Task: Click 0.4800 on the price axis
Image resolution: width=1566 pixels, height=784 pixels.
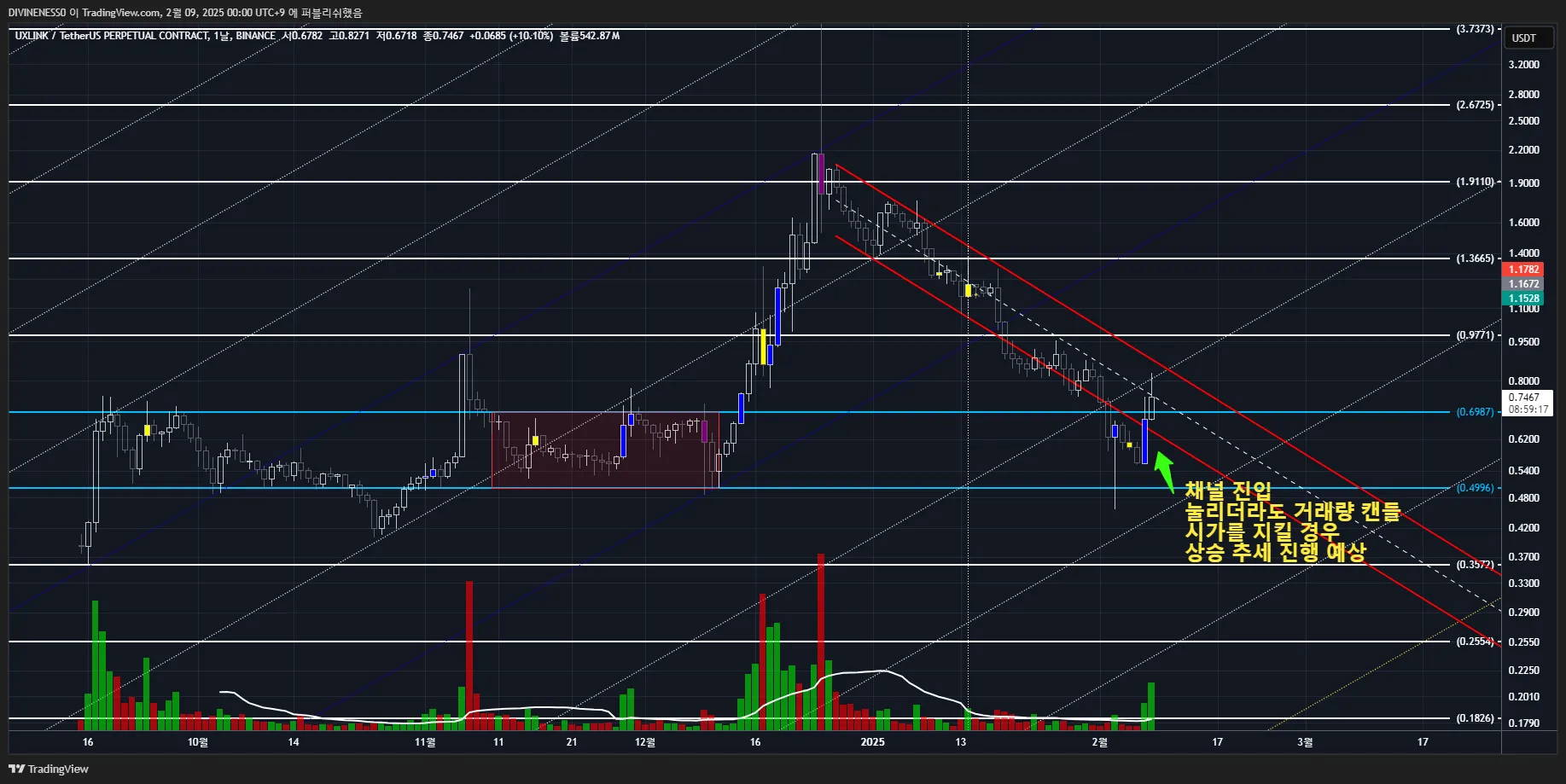Action: tap(1523, 498)
